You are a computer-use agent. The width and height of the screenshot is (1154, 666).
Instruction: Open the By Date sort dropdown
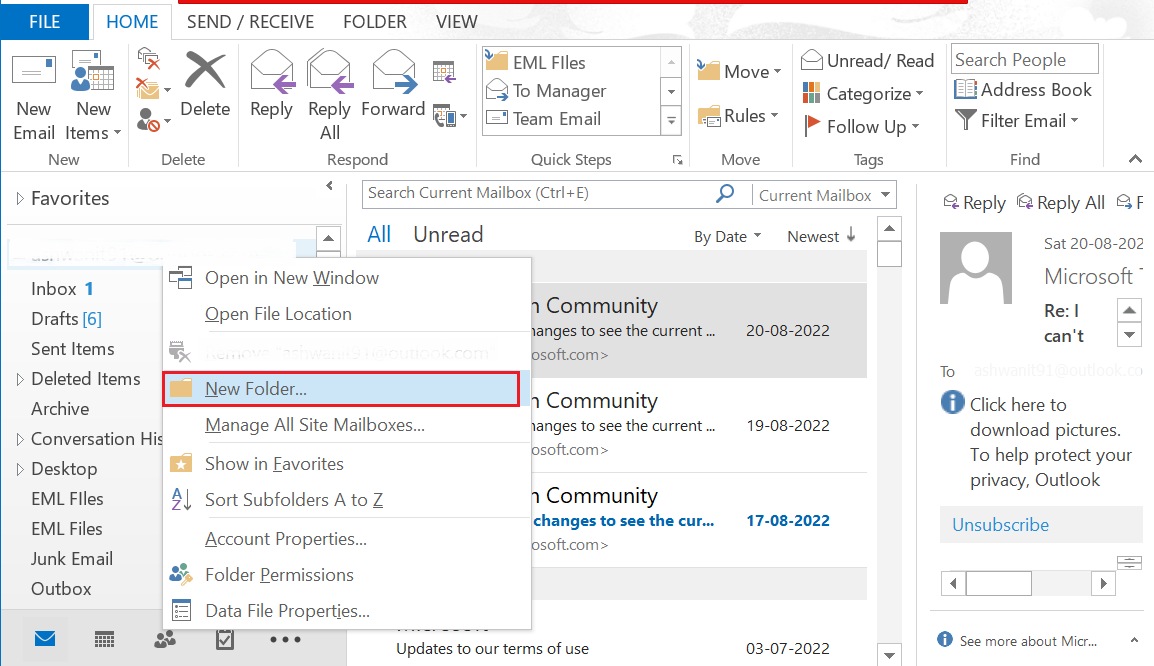point(727,236)
